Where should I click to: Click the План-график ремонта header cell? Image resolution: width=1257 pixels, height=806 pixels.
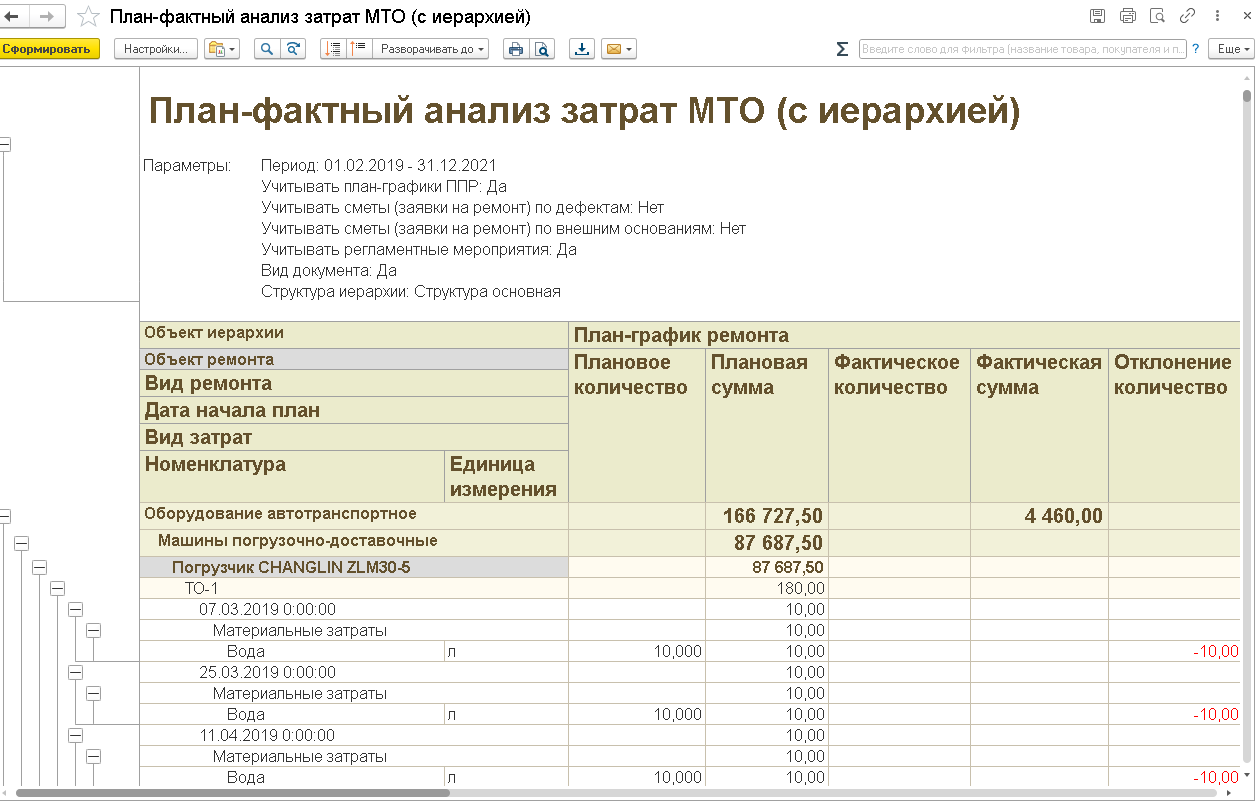[904, 335]
